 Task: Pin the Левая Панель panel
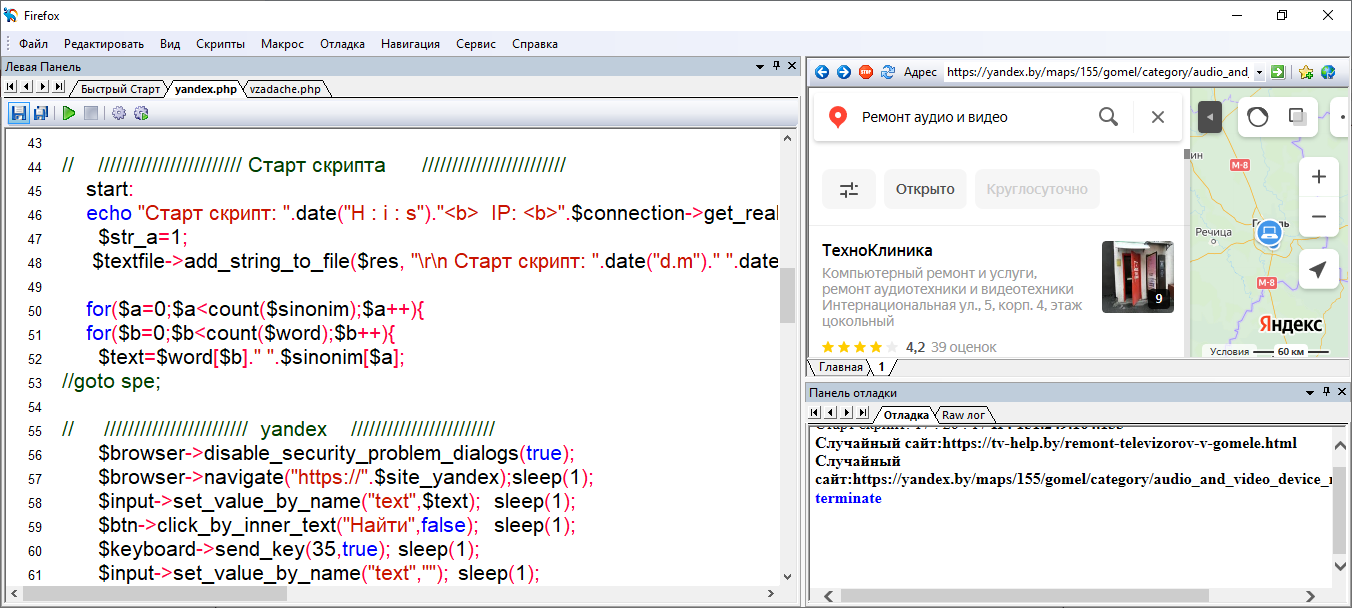[776, 66]
